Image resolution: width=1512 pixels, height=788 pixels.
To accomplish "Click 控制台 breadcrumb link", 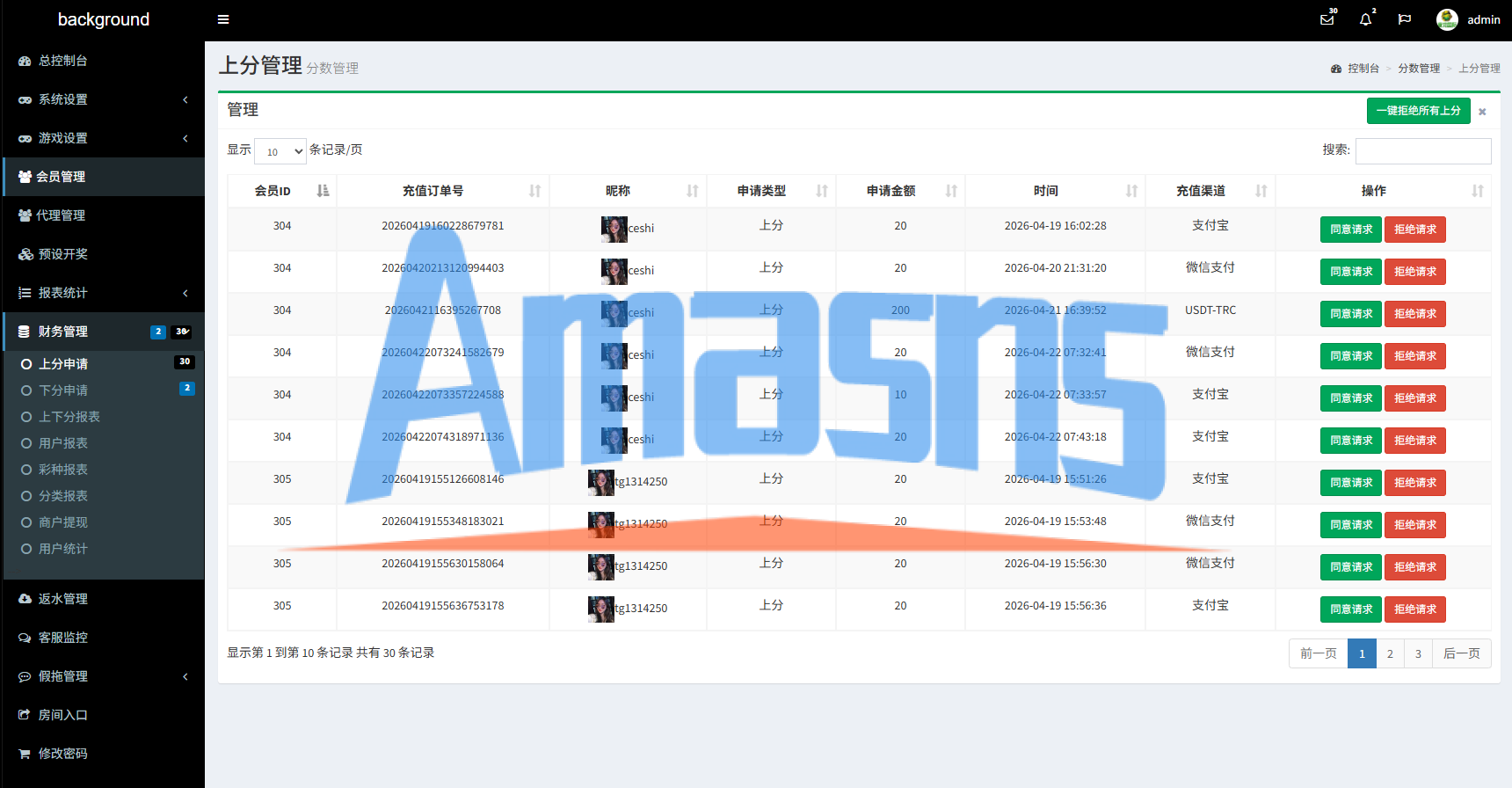I will (1363, 69).
